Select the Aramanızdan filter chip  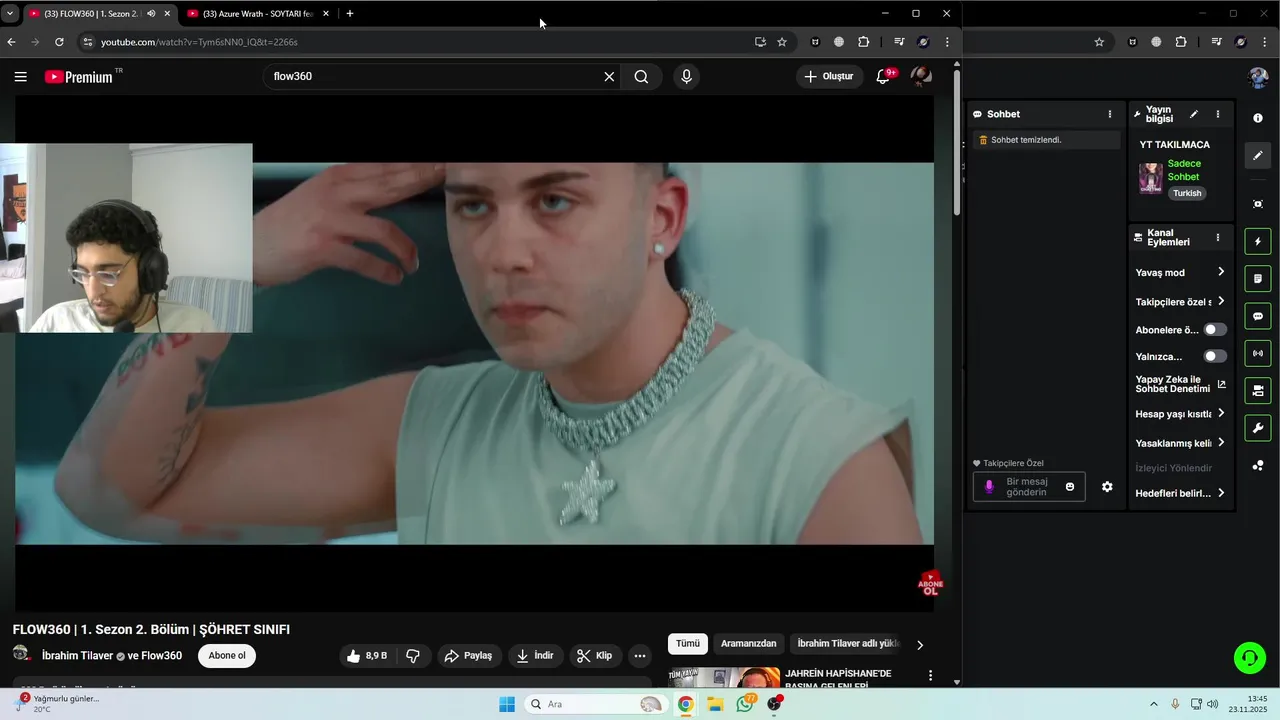pos(749,644)
